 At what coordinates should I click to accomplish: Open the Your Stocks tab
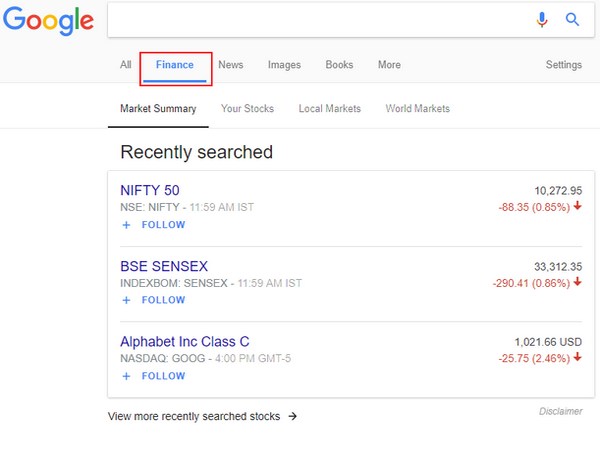[x=247, y=108]
